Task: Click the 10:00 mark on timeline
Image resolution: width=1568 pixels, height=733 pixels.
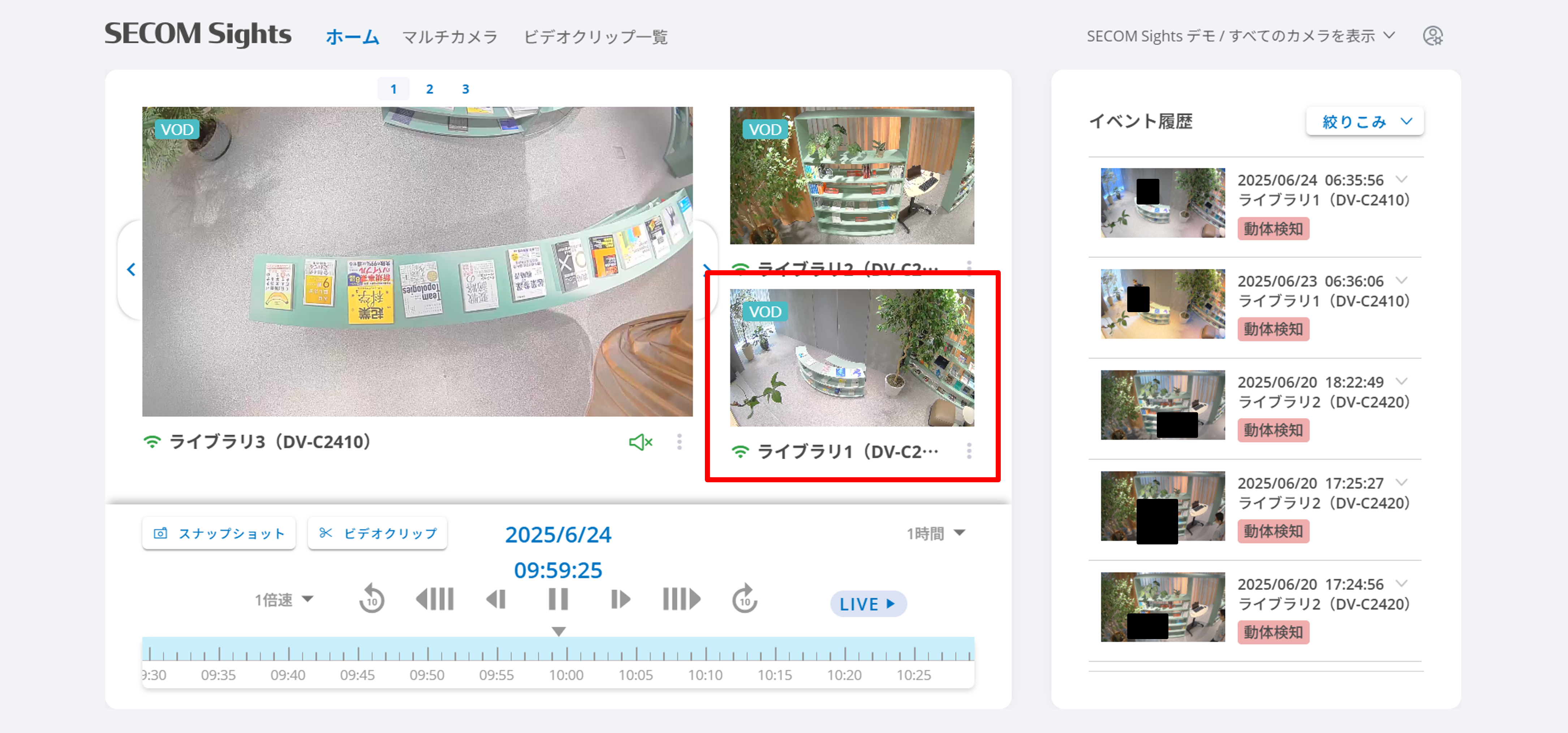Action: pyautogui.click(x=566, y=674)
